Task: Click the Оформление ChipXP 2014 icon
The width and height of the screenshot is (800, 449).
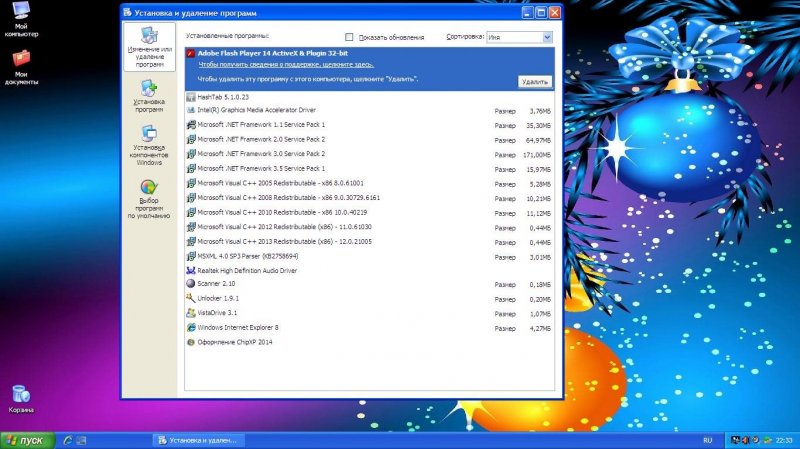Action: (191, 342)
